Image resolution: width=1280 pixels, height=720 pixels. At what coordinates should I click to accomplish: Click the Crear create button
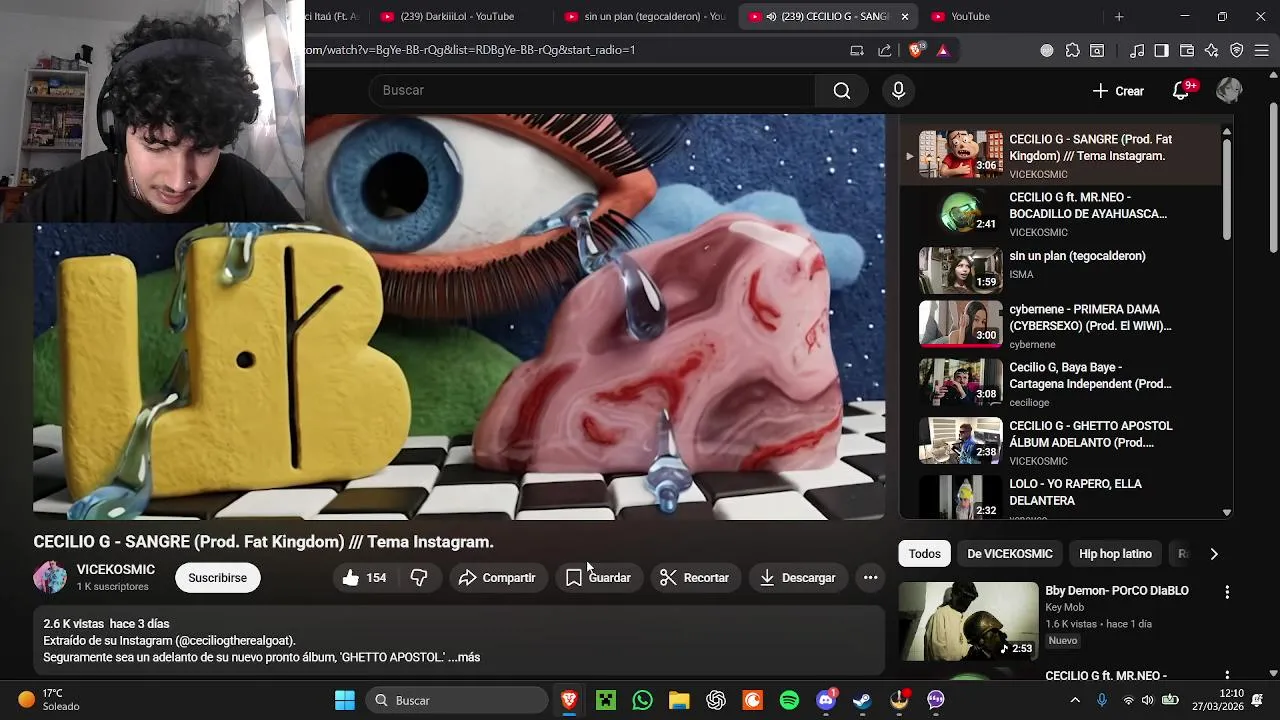[x=1118, y=91]
